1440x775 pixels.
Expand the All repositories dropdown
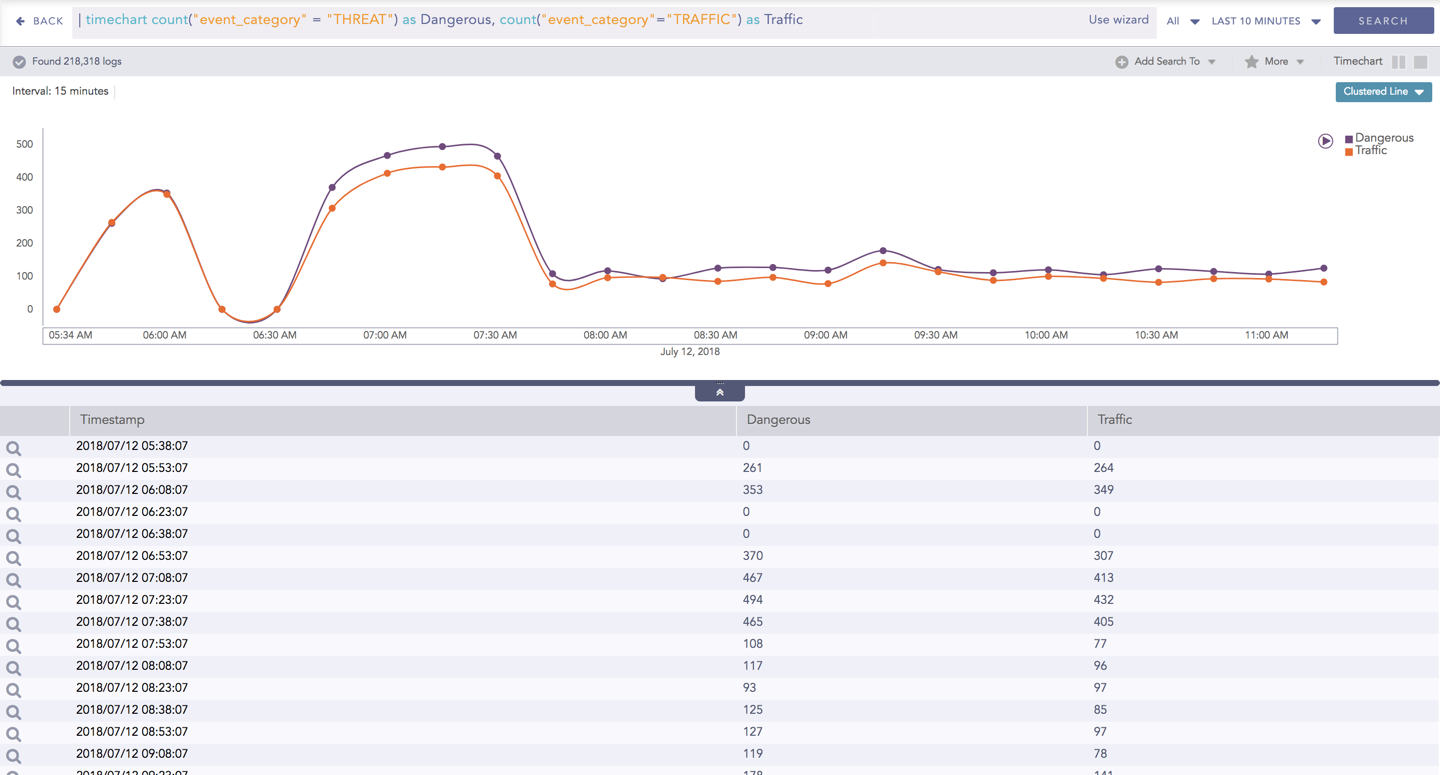click(1182, 21)
